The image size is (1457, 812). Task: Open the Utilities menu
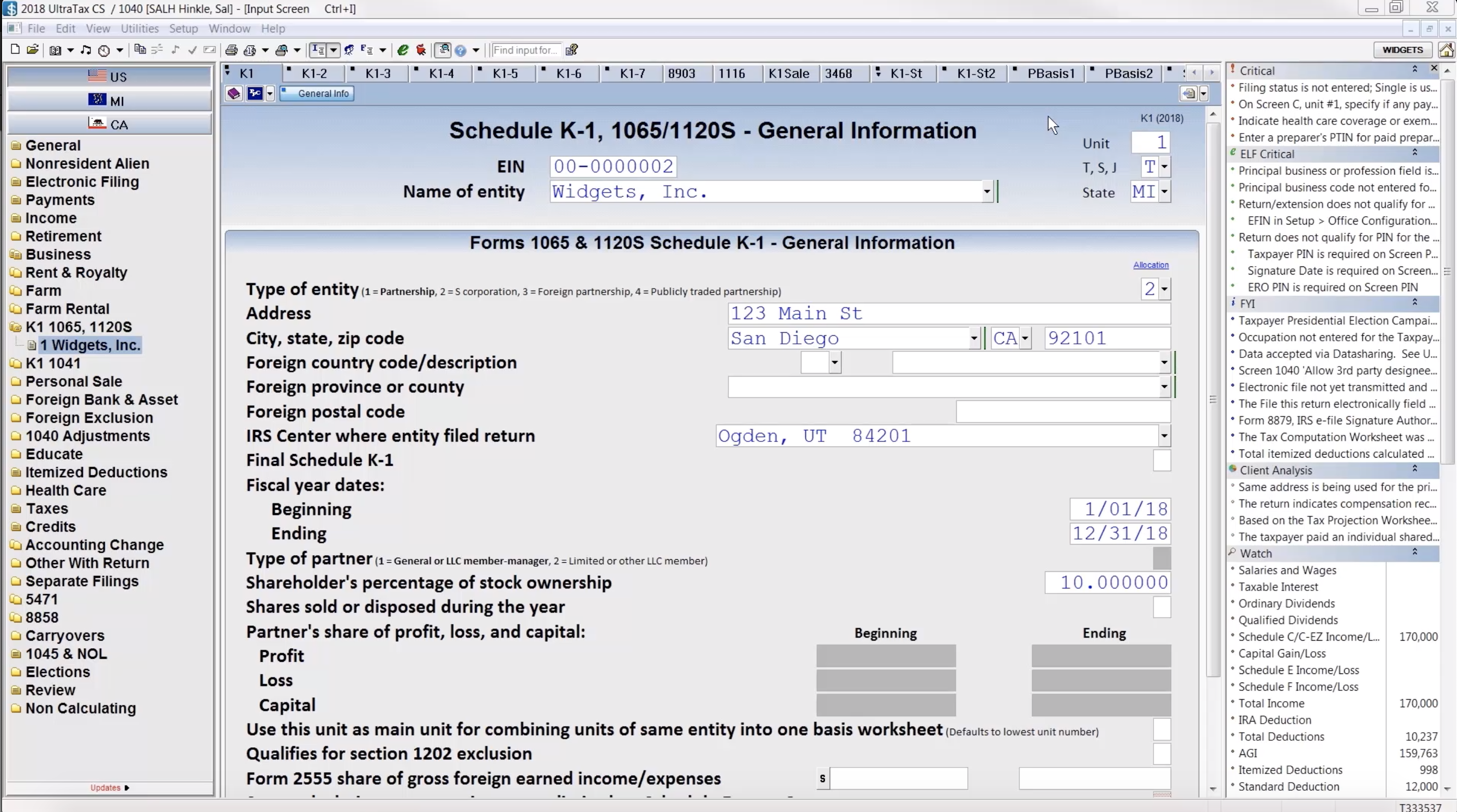tap(139, 28)
